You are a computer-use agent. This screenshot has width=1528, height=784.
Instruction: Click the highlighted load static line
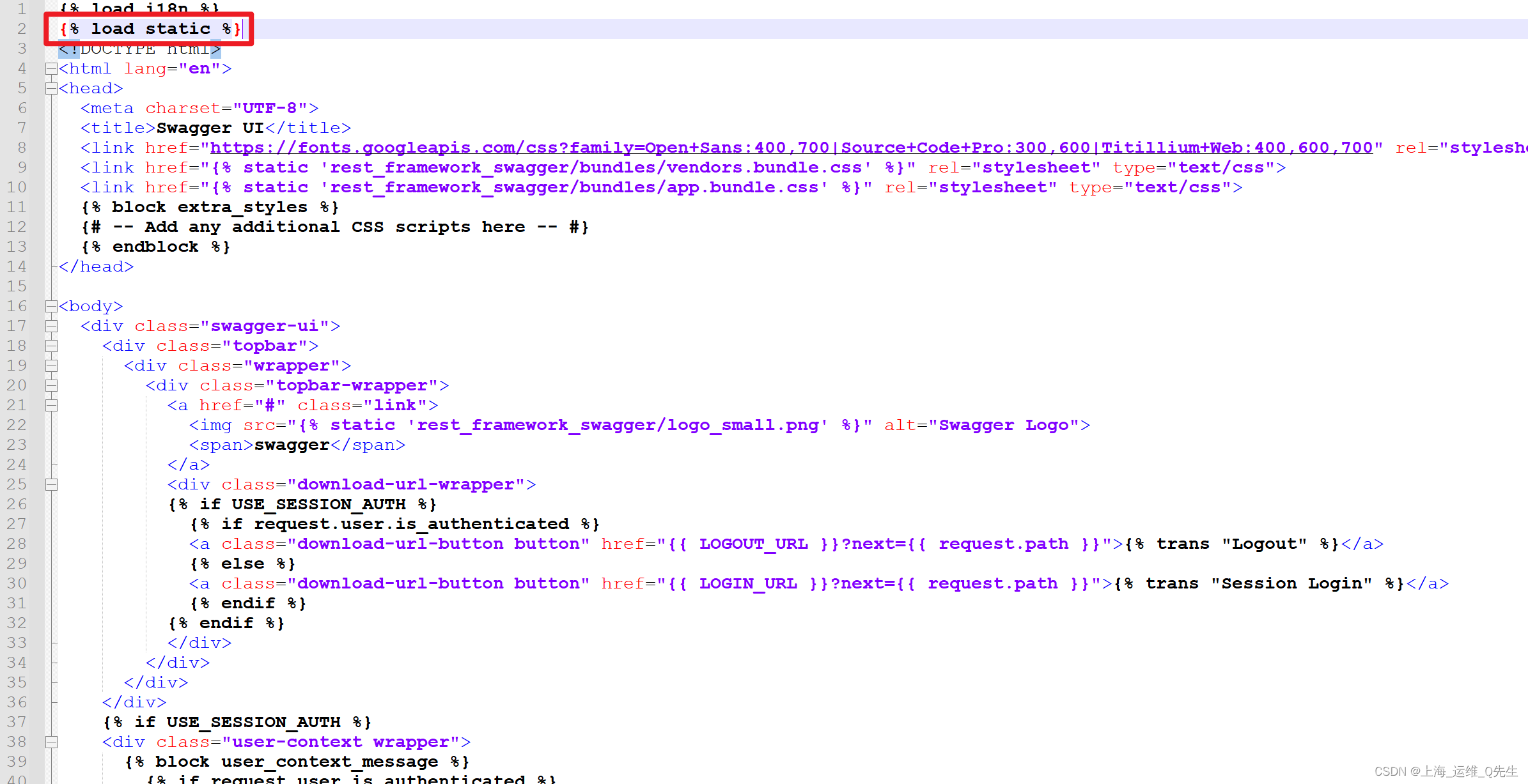[x=150, y=29]
